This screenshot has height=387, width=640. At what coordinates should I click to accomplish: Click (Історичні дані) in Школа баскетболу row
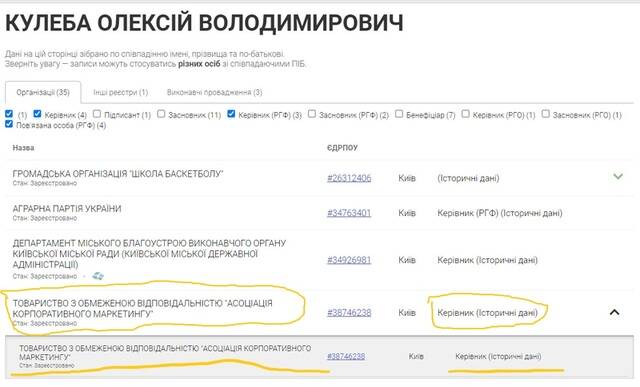468,178
